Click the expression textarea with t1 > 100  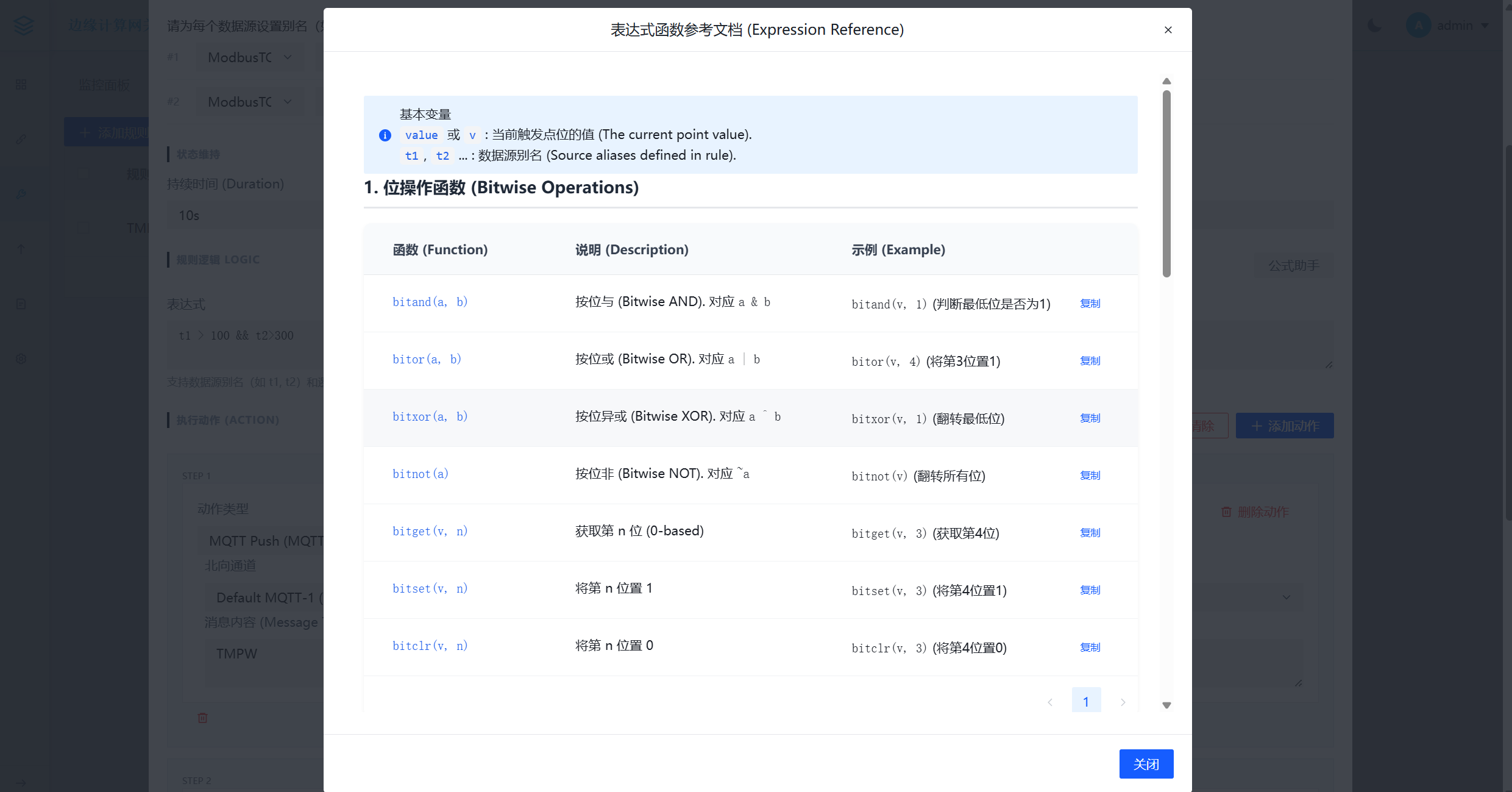pyautogui.click(x=246, y=344)
